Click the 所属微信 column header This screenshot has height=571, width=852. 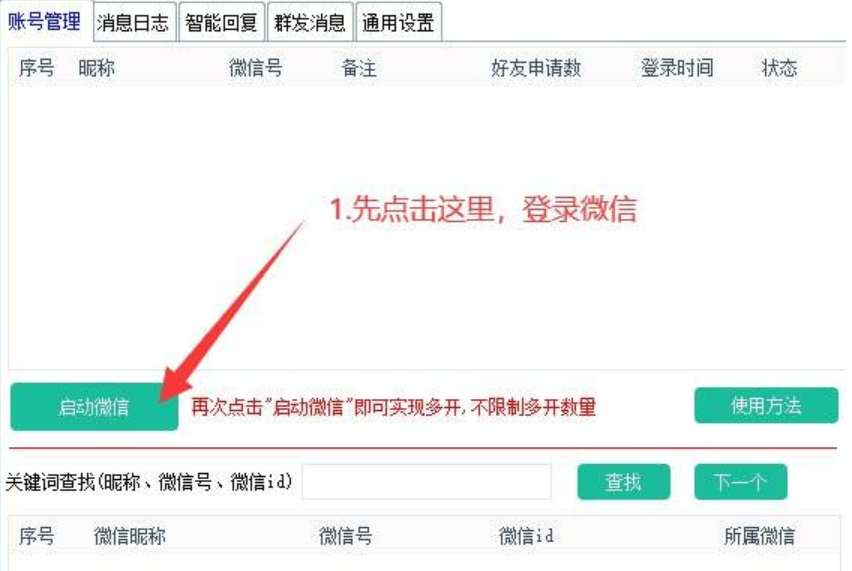(x=760, y=536)
